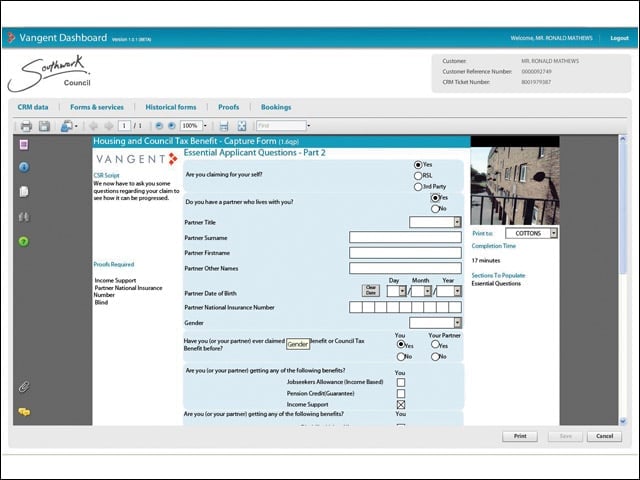Open the Year dropdown for partner birth date
640x480 pixels.
point(458,291)
